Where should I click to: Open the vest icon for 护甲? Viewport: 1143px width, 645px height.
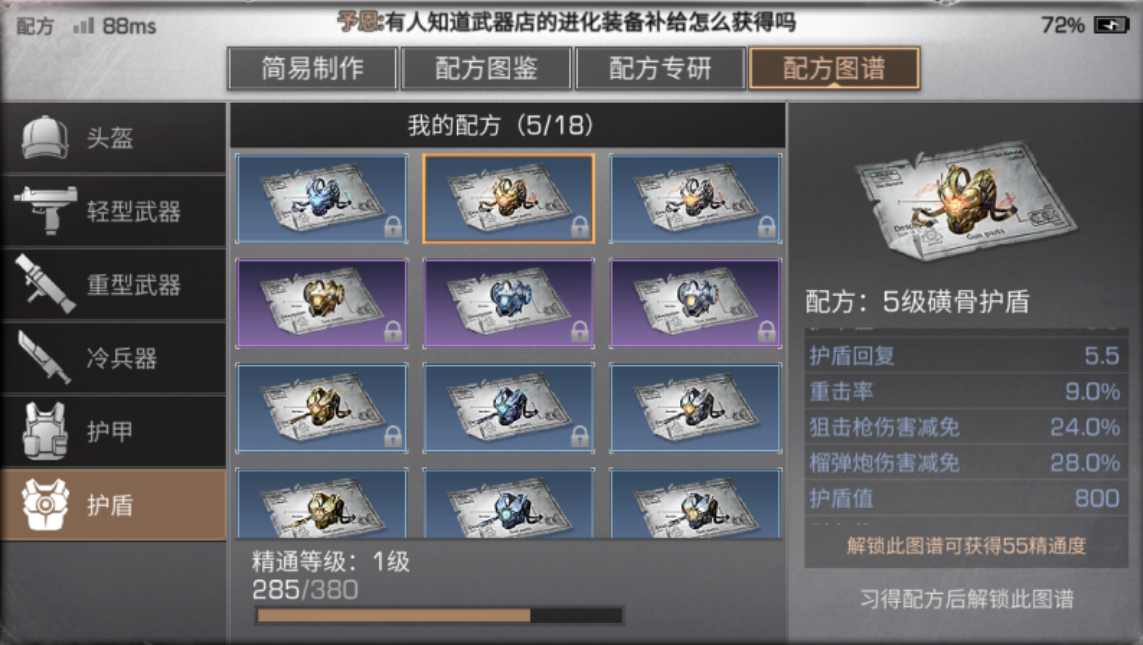(x=45, y=430)
